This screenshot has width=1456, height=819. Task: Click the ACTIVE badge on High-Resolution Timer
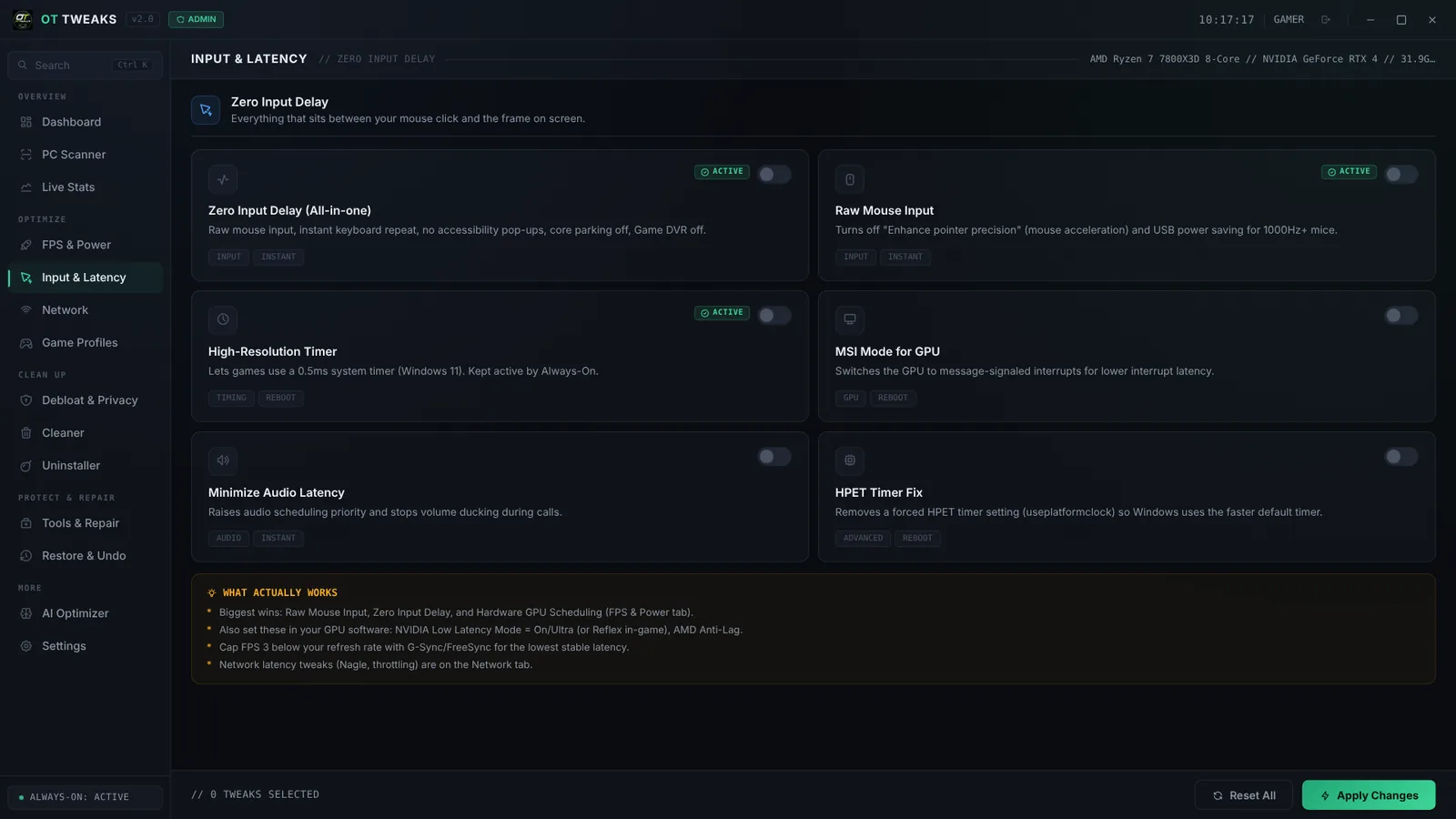[722, 313]
